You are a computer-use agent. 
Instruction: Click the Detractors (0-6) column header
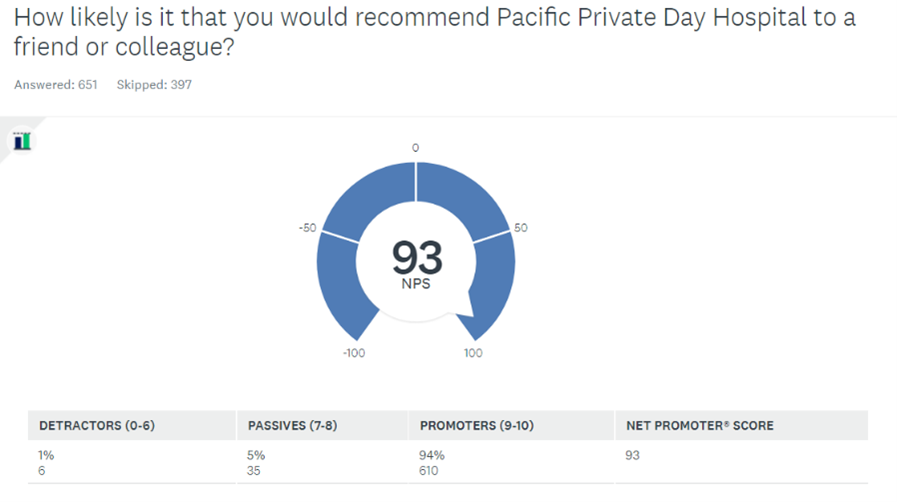coord(97,425)
